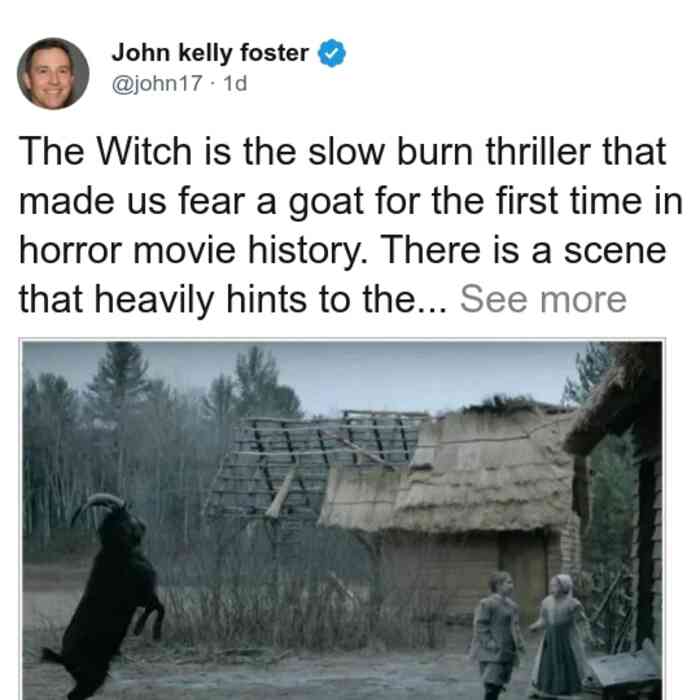Viewport: 700px width, 700px height.
Task: Click the girl wearing the bonnet
Action: click(x=560, y=636)
